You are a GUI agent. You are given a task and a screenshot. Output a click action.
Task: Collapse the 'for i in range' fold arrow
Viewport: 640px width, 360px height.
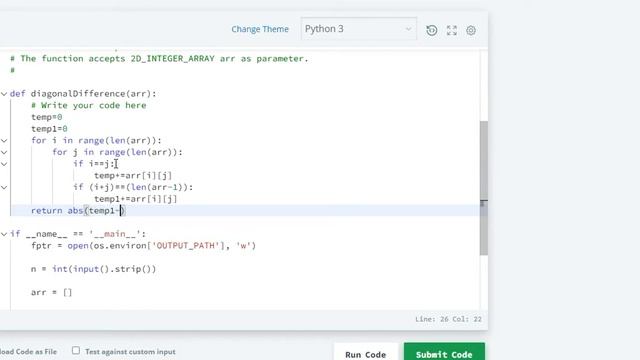[4, 140]
